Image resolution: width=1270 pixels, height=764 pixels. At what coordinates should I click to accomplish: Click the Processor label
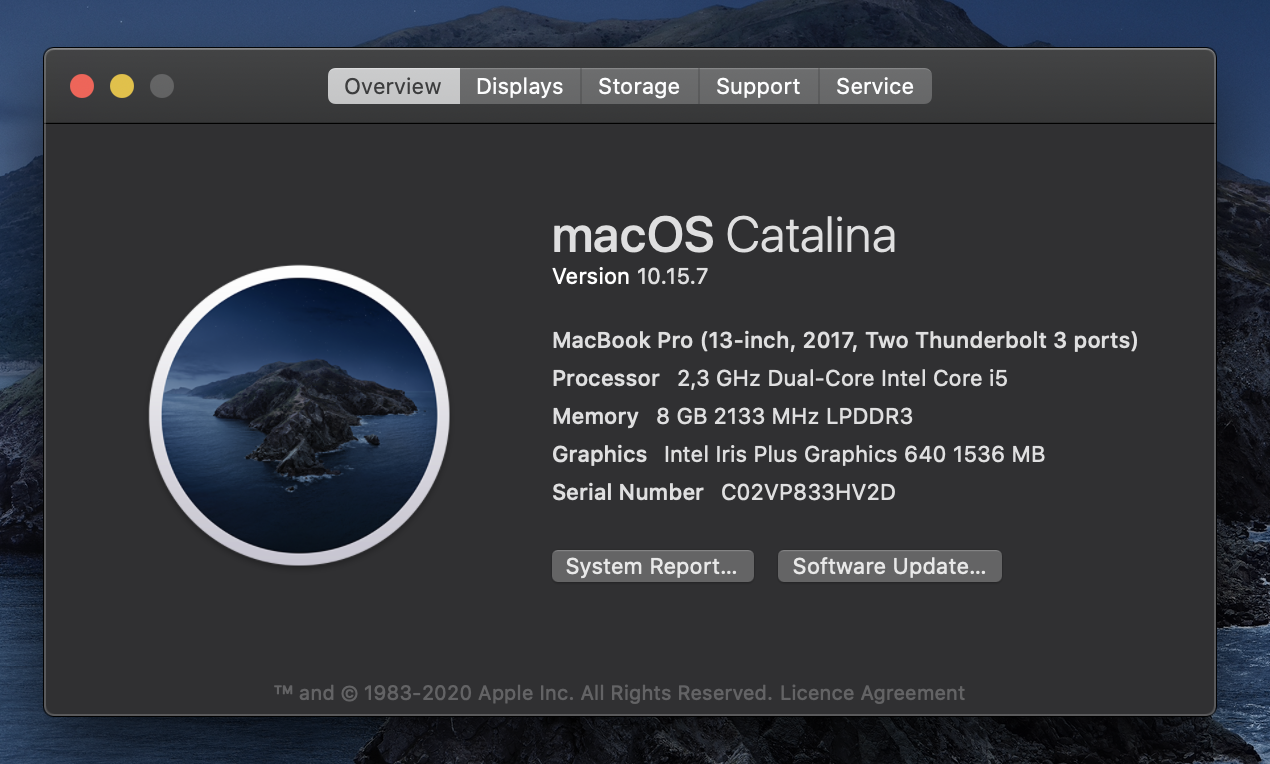click(x=606, y=379)
